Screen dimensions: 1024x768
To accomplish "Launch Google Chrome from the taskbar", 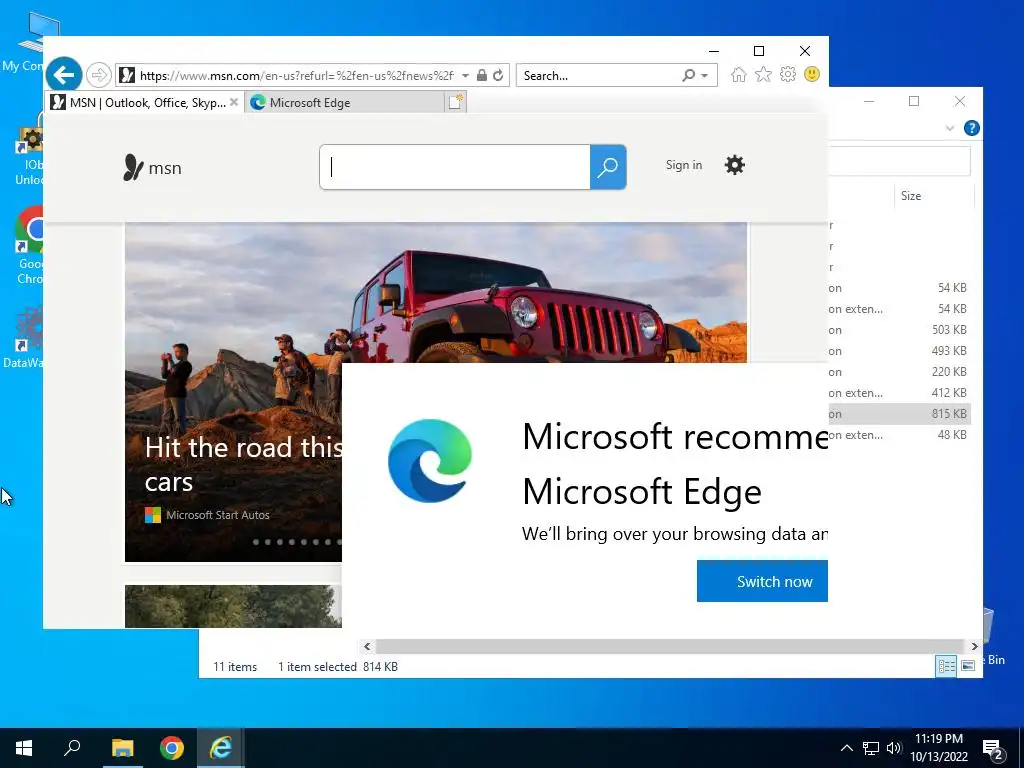I will [x=172, y=748].
